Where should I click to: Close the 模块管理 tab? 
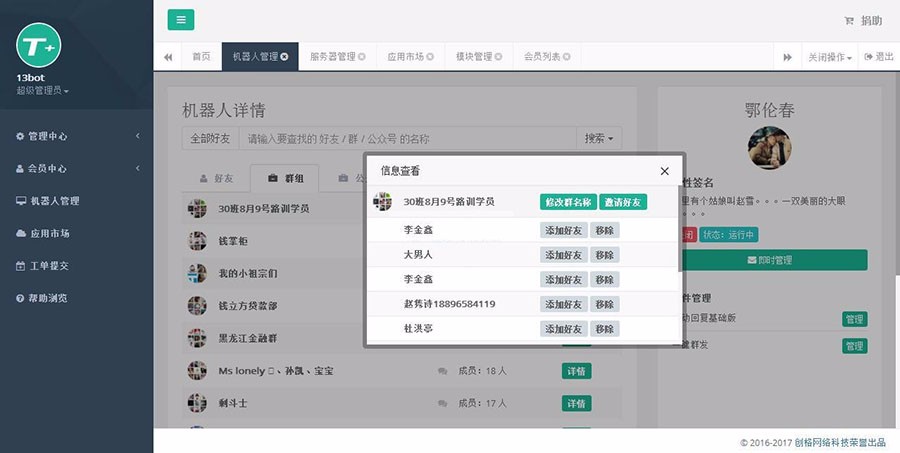click(x=498, y=57)
